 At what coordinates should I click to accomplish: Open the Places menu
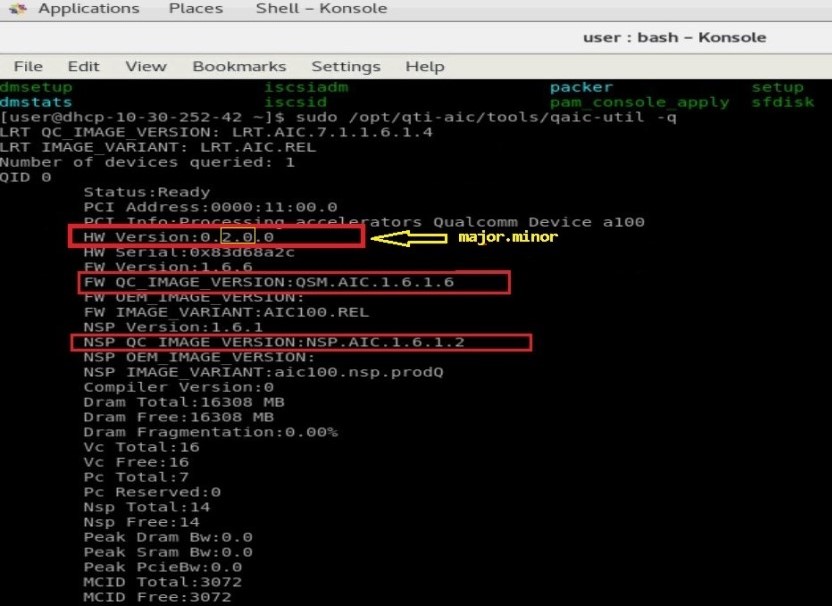(196, 9)
